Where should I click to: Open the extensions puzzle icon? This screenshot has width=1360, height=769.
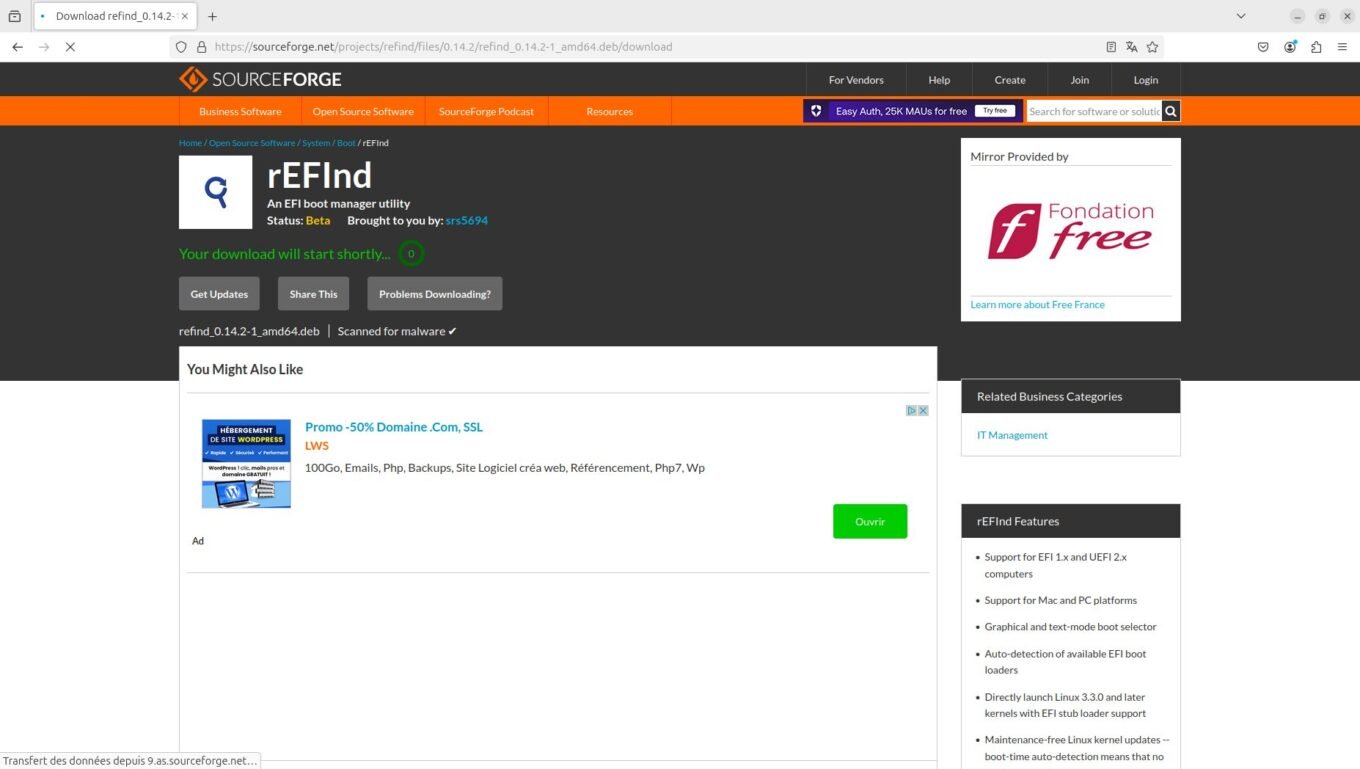[x=1316, y=47]
